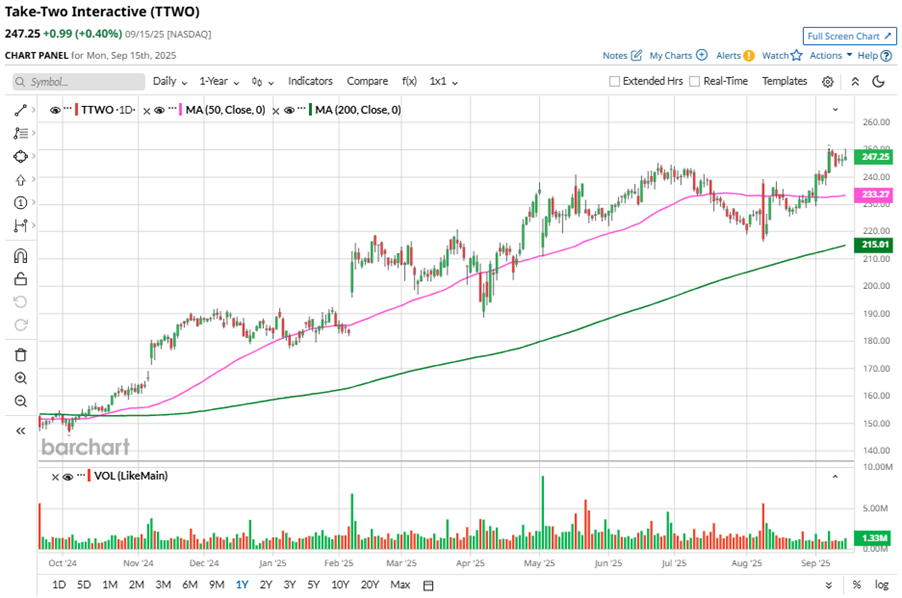Switch to log scale
Image resolution: width=902 pixels, height=598 pixels.
pos(881,585)
